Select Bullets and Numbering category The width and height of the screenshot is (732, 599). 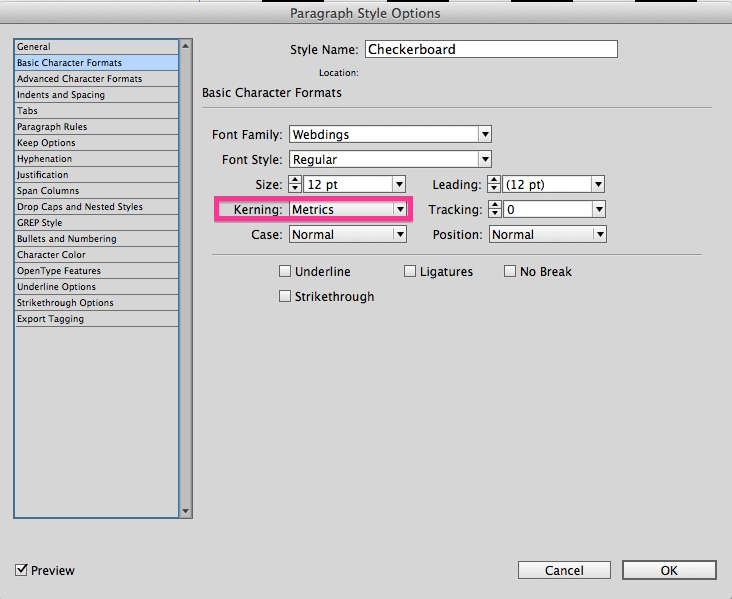97,239
